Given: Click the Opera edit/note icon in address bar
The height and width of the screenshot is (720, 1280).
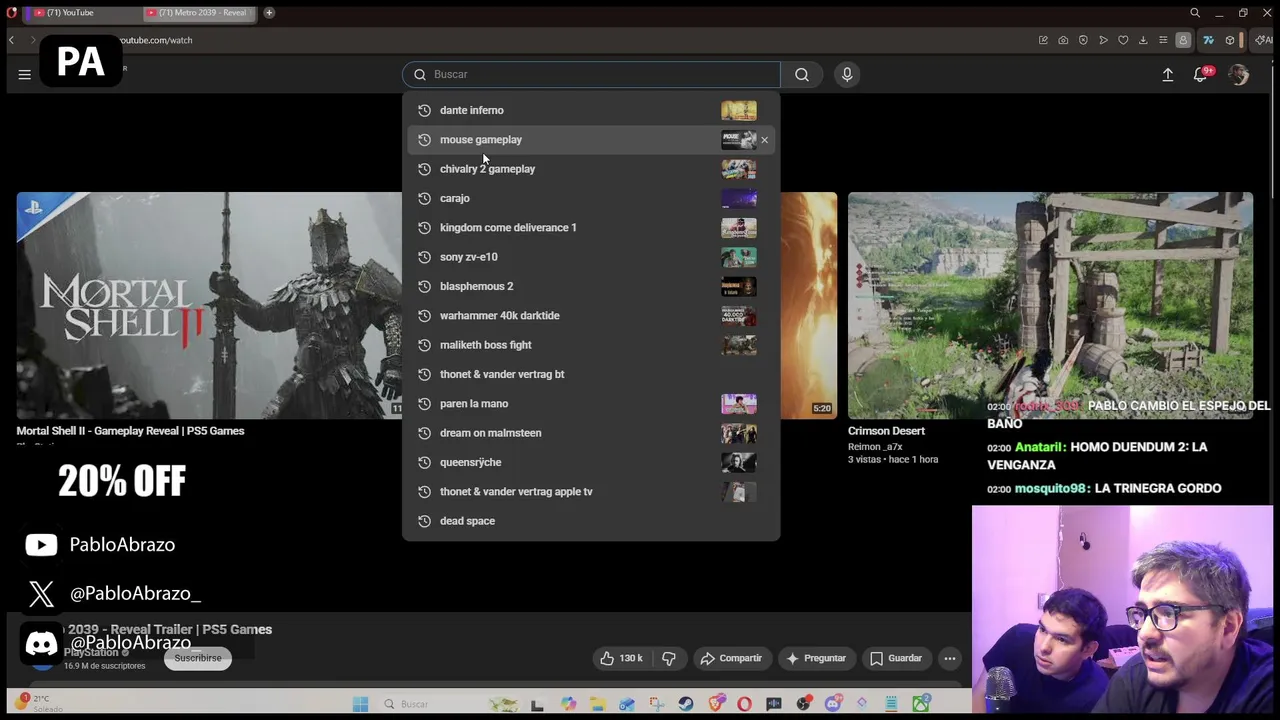Looking at the screenshot, I should [x=1043, y=40].
